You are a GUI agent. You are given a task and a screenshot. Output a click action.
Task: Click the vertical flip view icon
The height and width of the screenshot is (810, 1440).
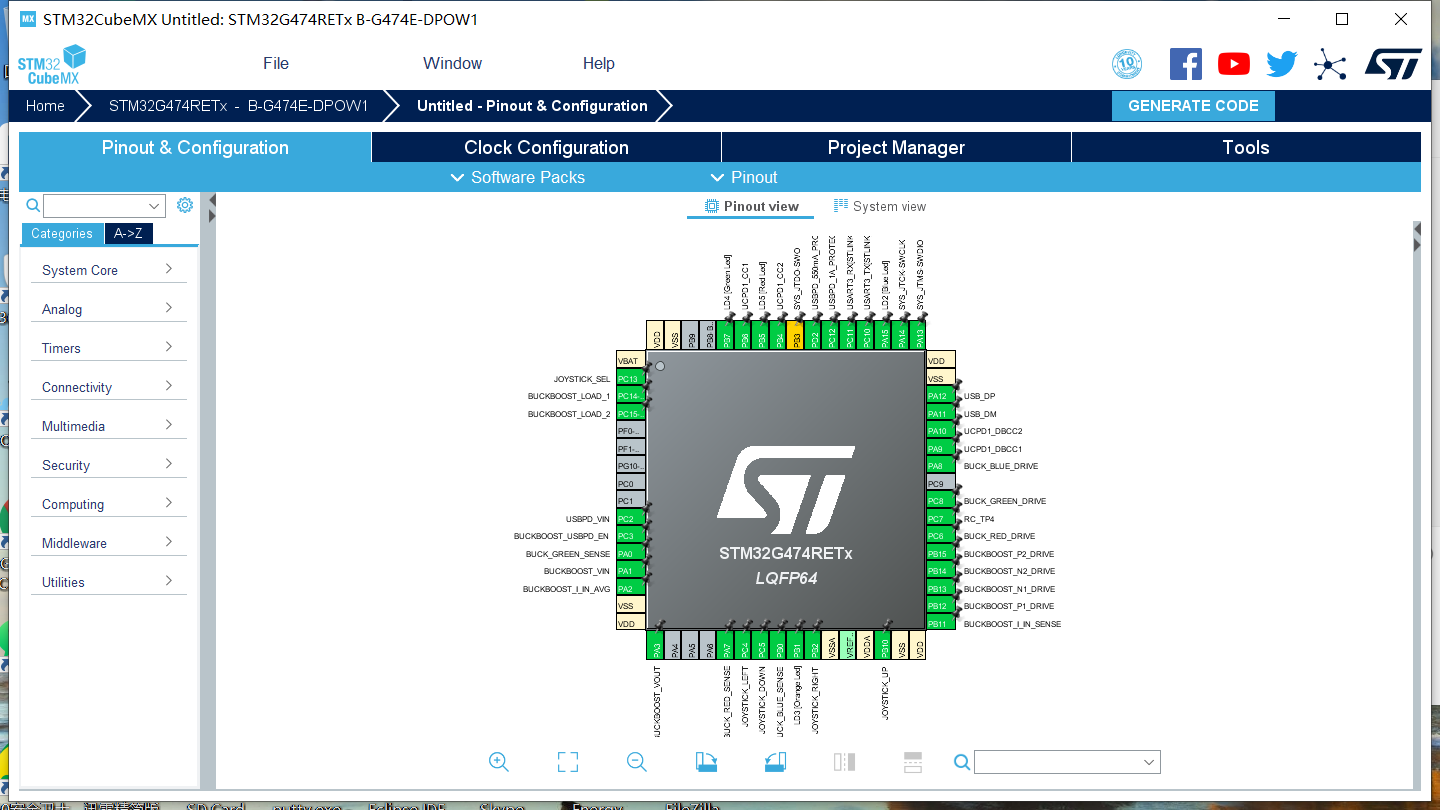coord(844,762)
